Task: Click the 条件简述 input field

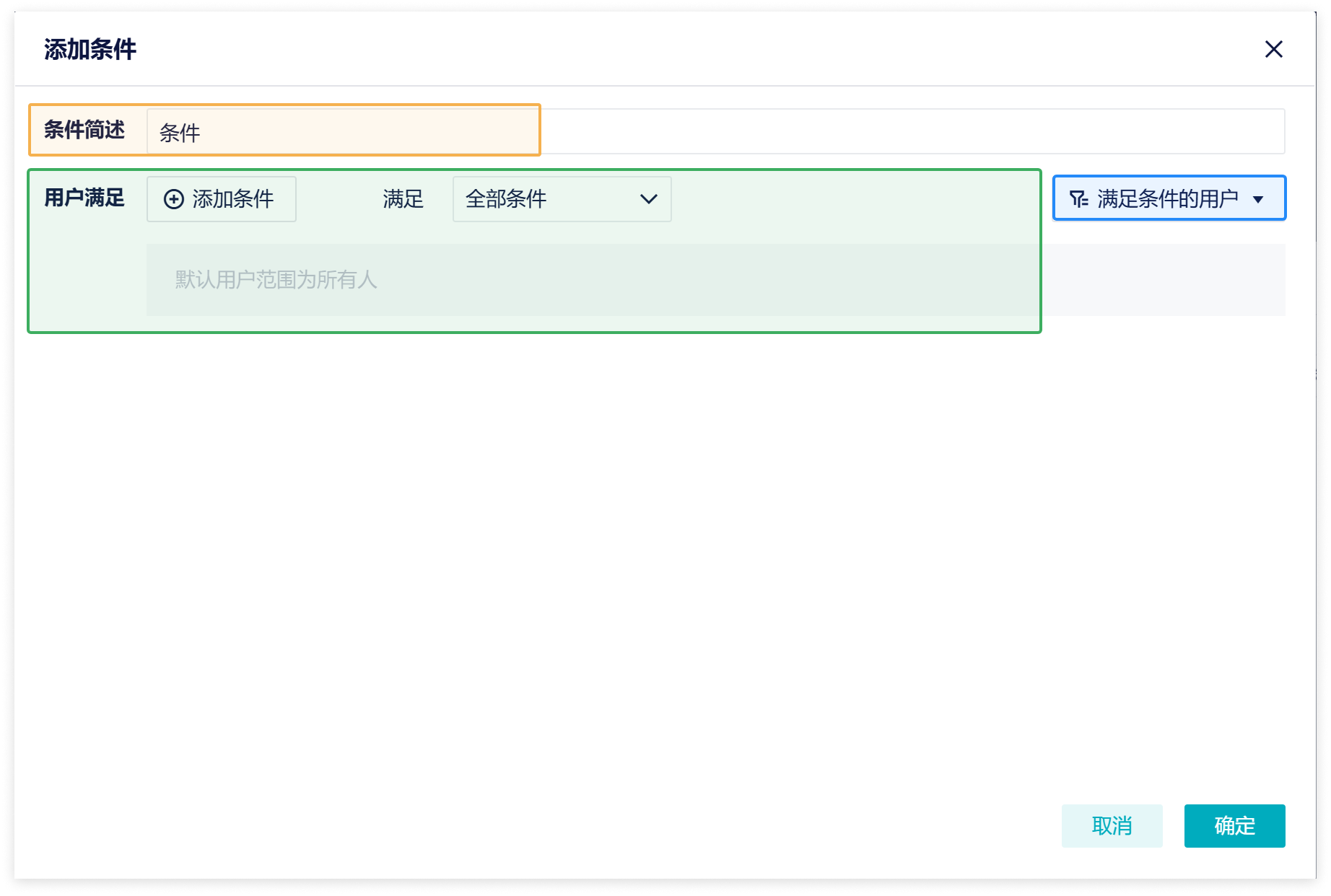Action: click(715, 131)
